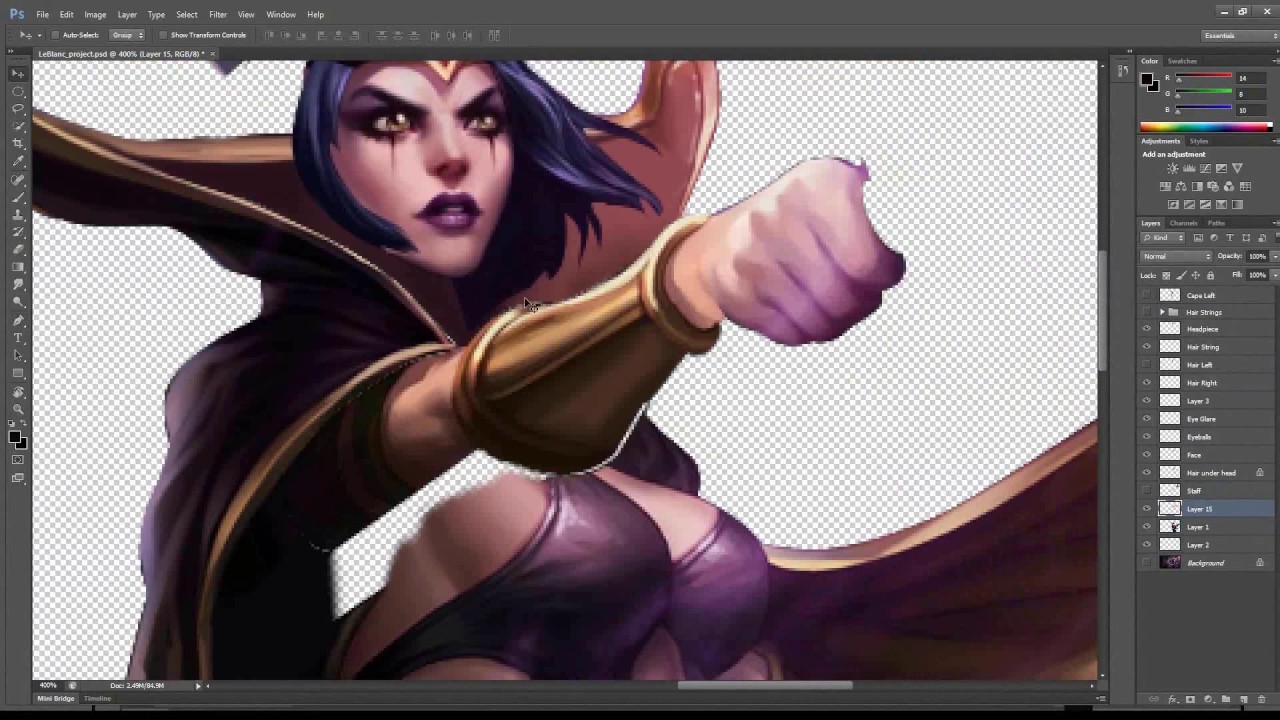
Task: Switch to the Paths tab
Action: coord(1216,223)
